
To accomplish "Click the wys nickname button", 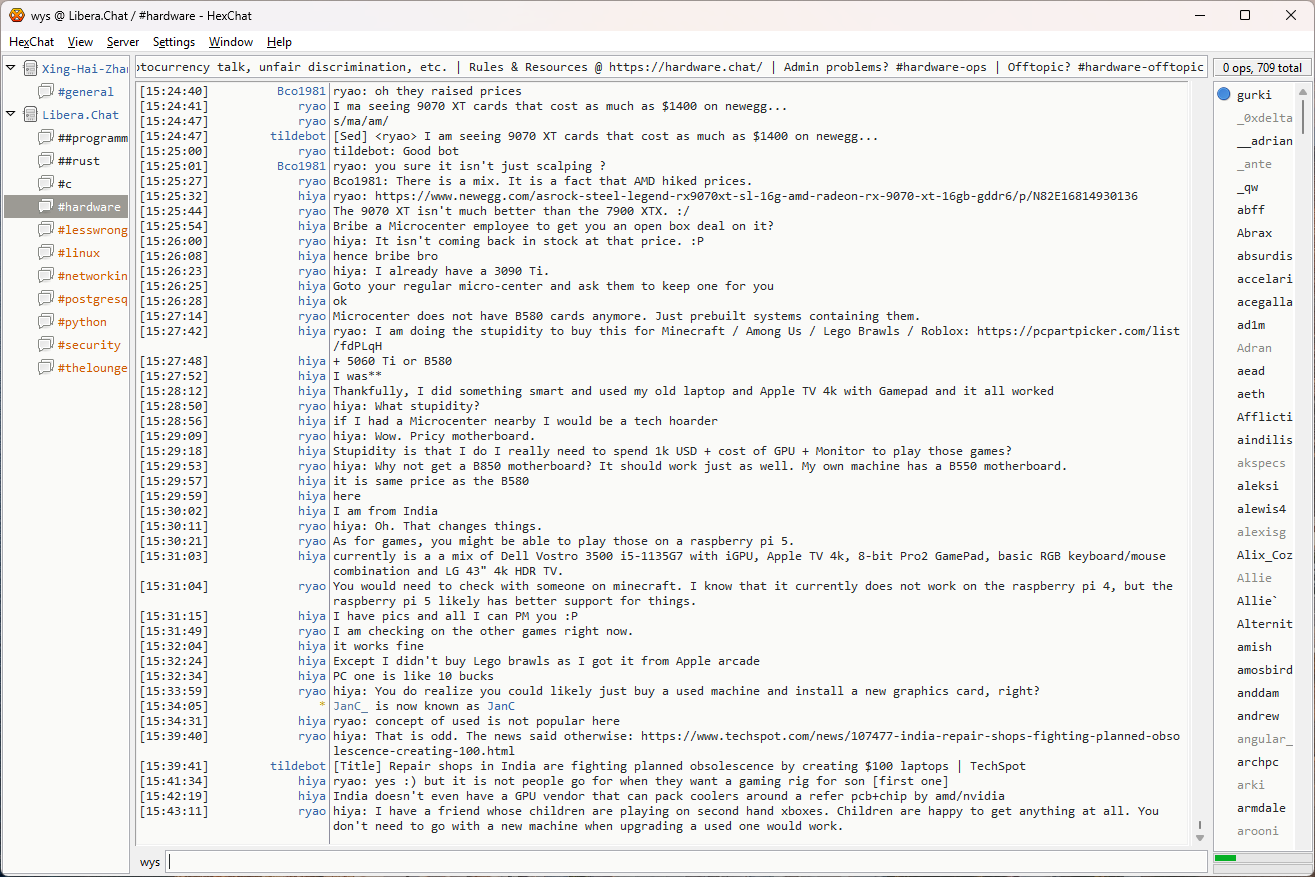I will [x=150, y=862].
